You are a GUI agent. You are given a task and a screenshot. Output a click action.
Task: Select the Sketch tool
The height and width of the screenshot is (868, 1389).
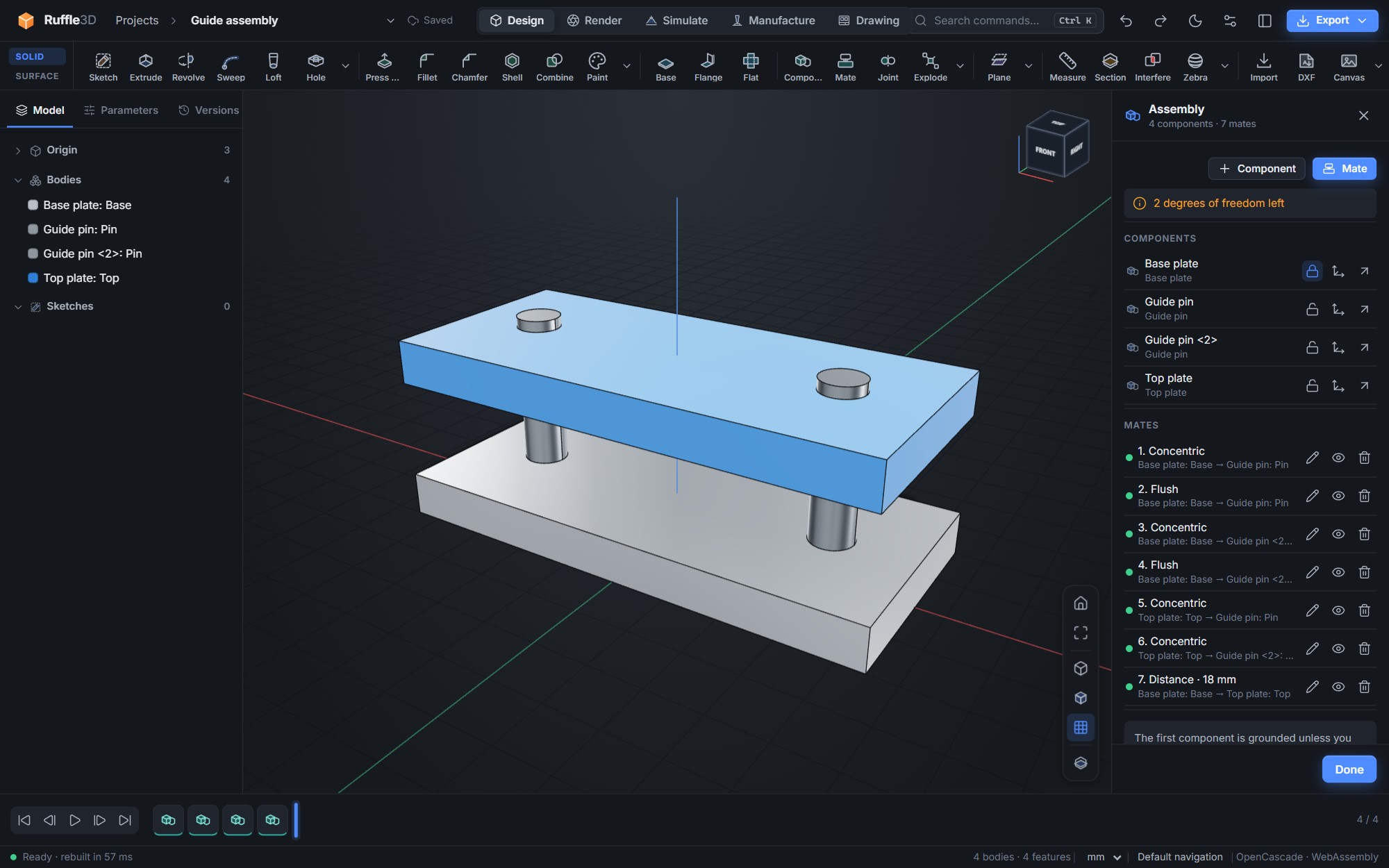tap(103, 67)
